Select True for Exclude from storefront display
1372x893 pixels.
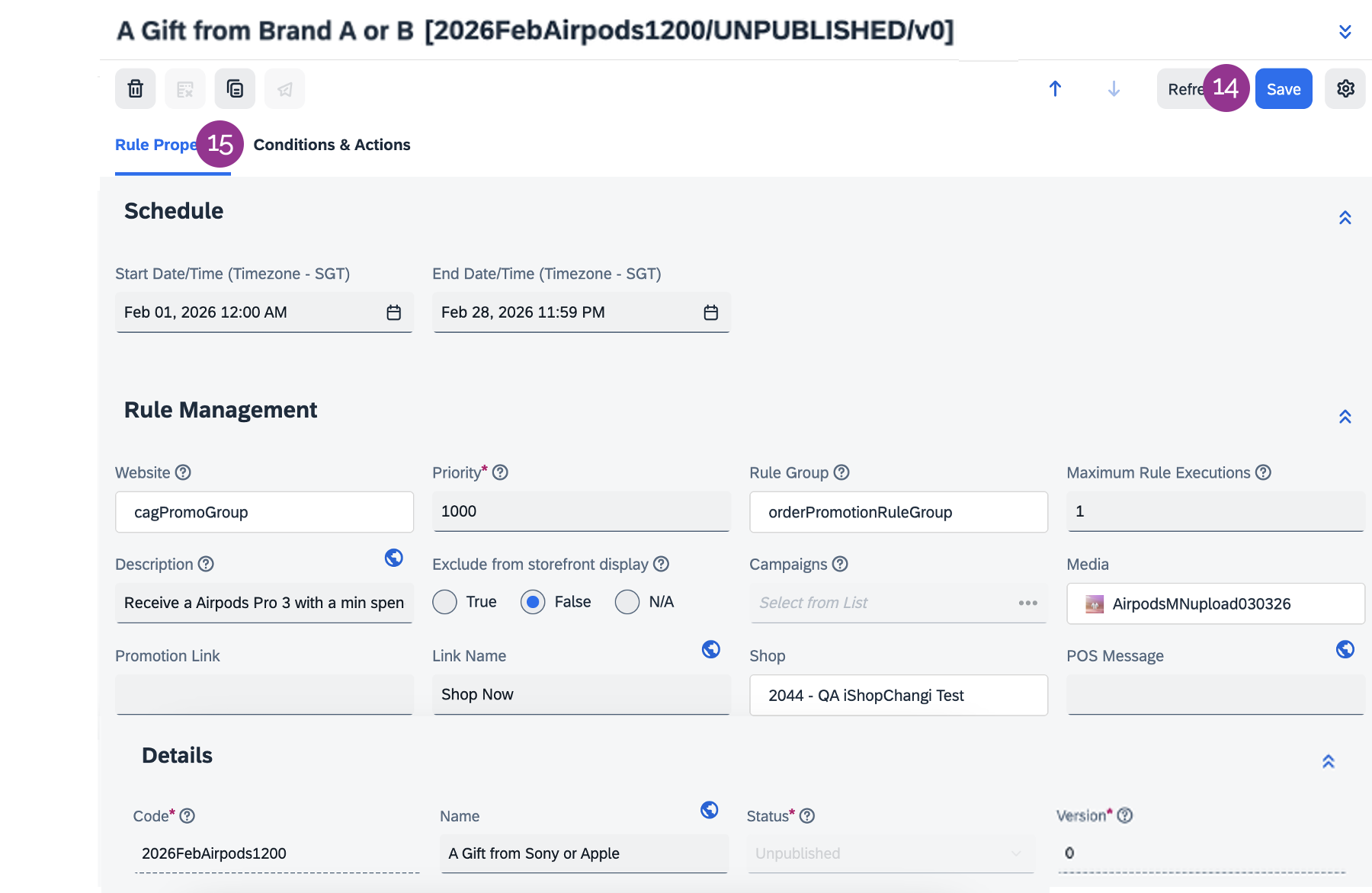[x=445, y=602]
